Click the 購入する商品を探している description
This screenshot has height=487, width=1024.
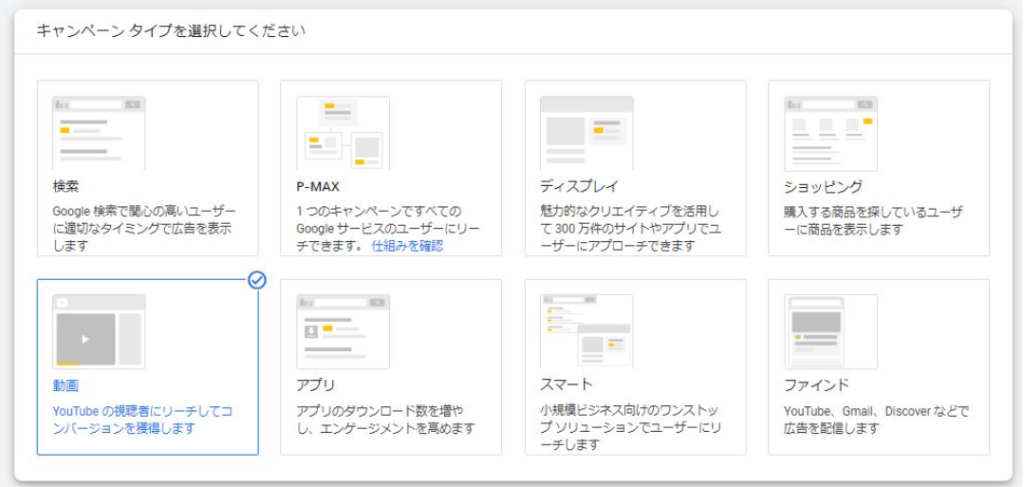(874, 221)
